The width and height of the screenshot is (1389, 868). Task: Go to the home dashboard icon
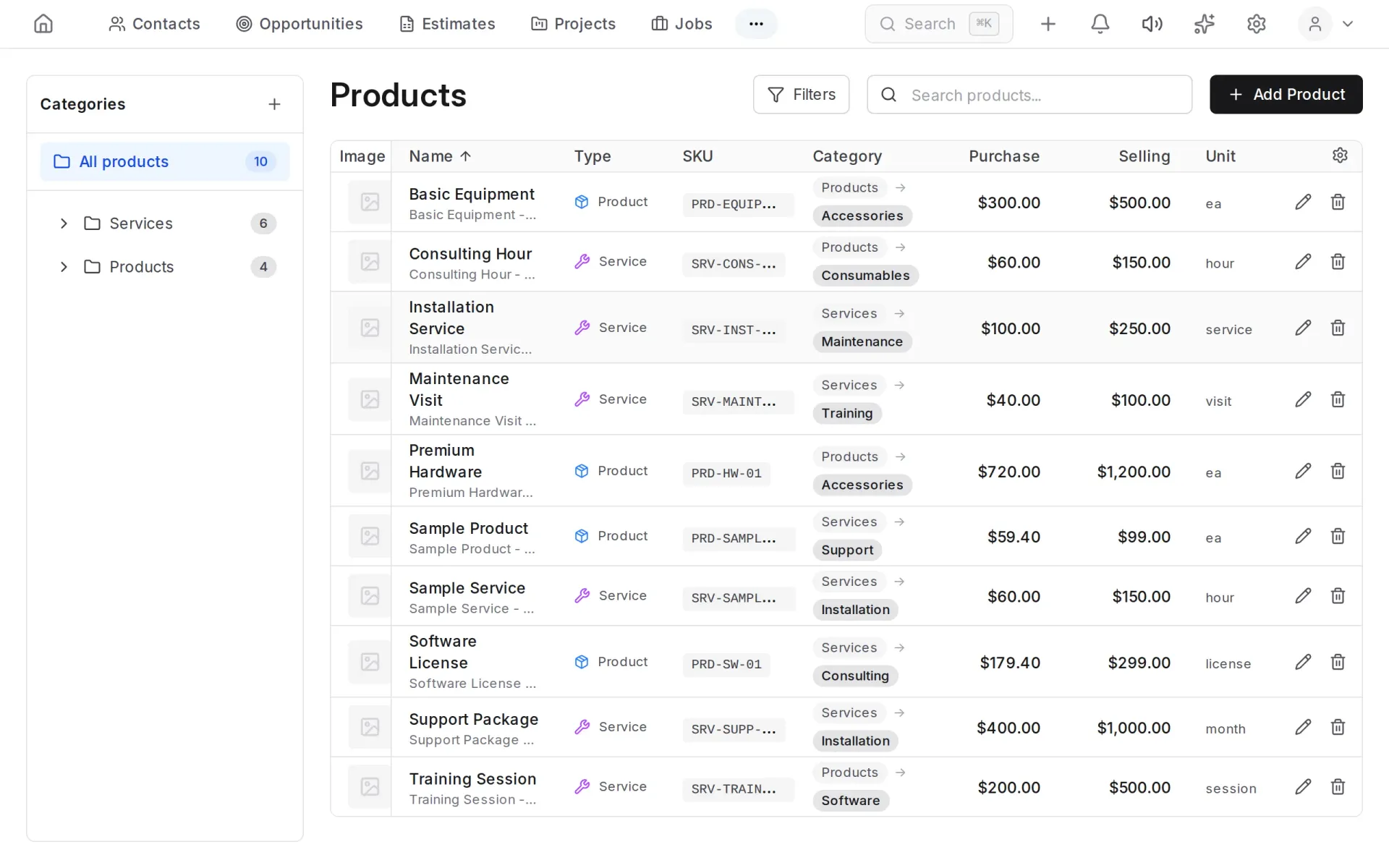tap(43, 24)
